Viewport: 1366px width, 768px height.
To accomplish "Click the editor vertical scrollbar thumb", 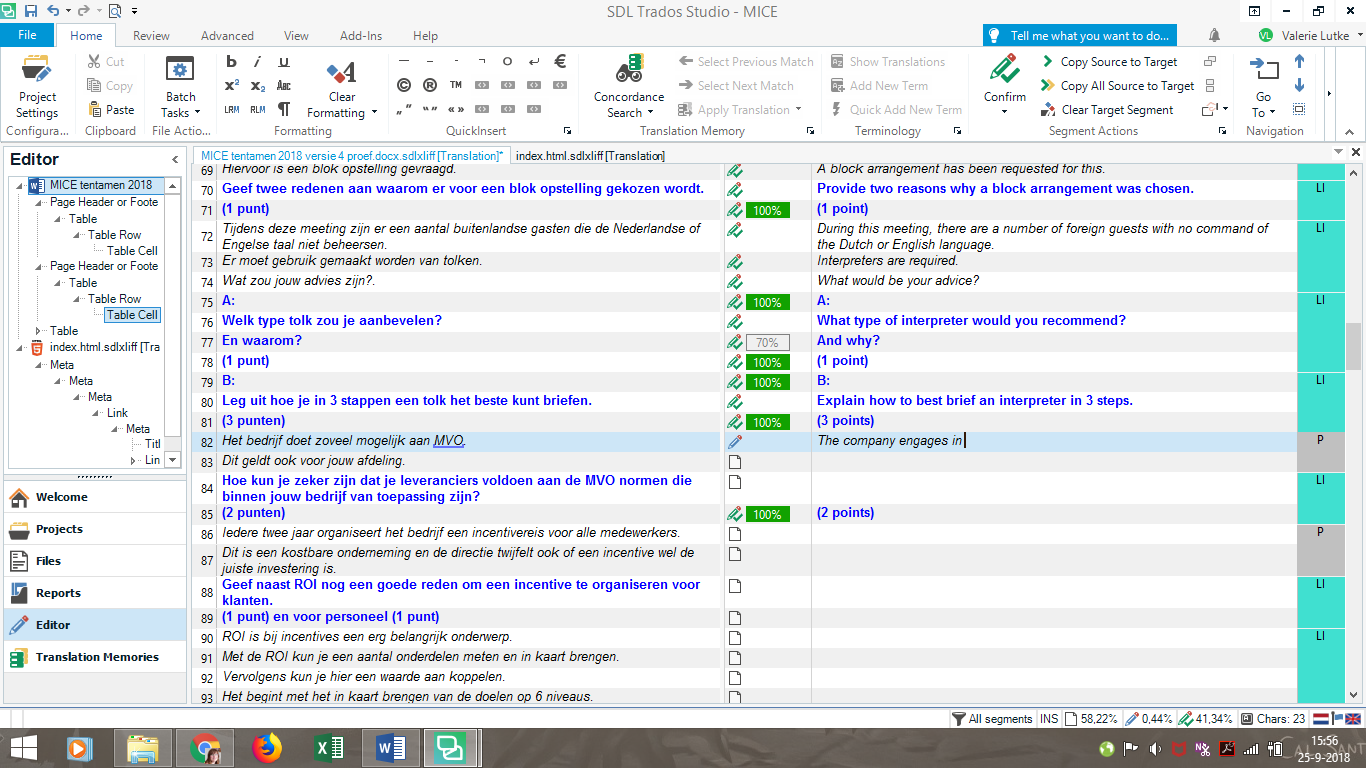I will click(x=1353, y=346).
